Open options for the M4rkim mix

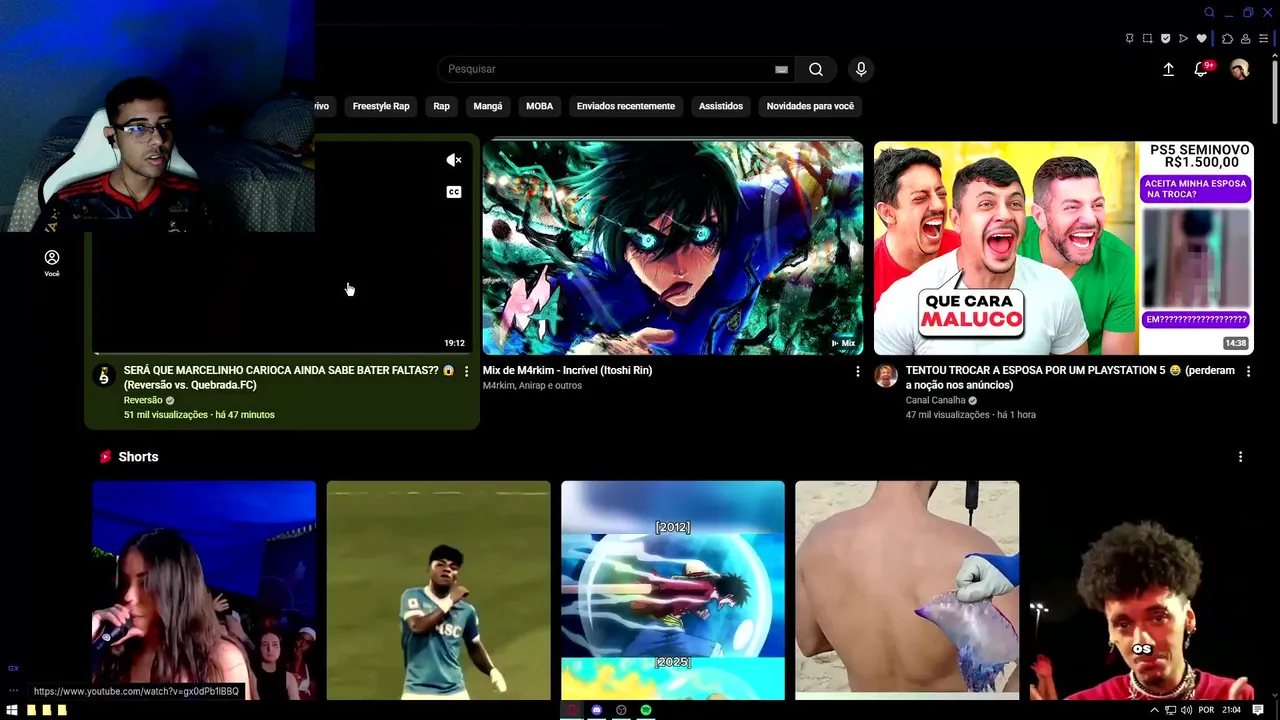[x=857, y=371]
